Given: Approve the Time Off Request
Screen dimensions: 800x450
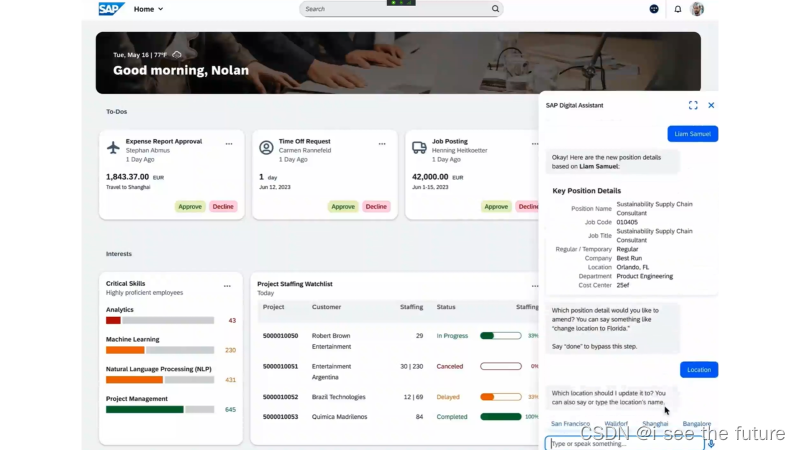Looking at the screenshot, I should (343, 207).
